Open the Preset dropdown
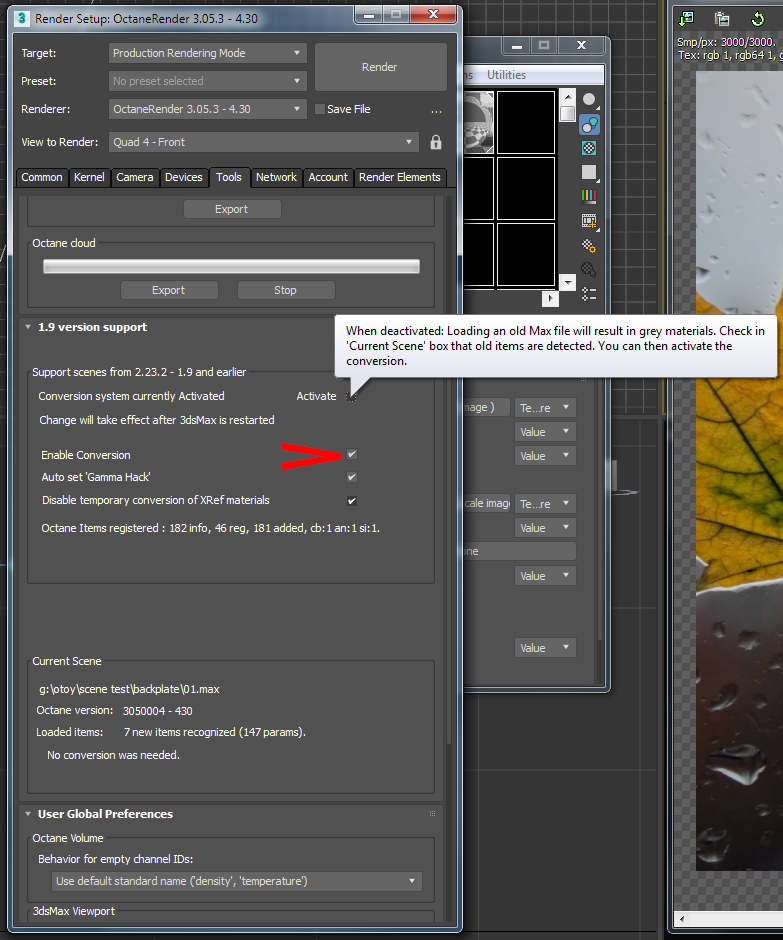Image resolution: width=783 pixels, height=940 pixels. pyautogui.click(x=207, y=81)
